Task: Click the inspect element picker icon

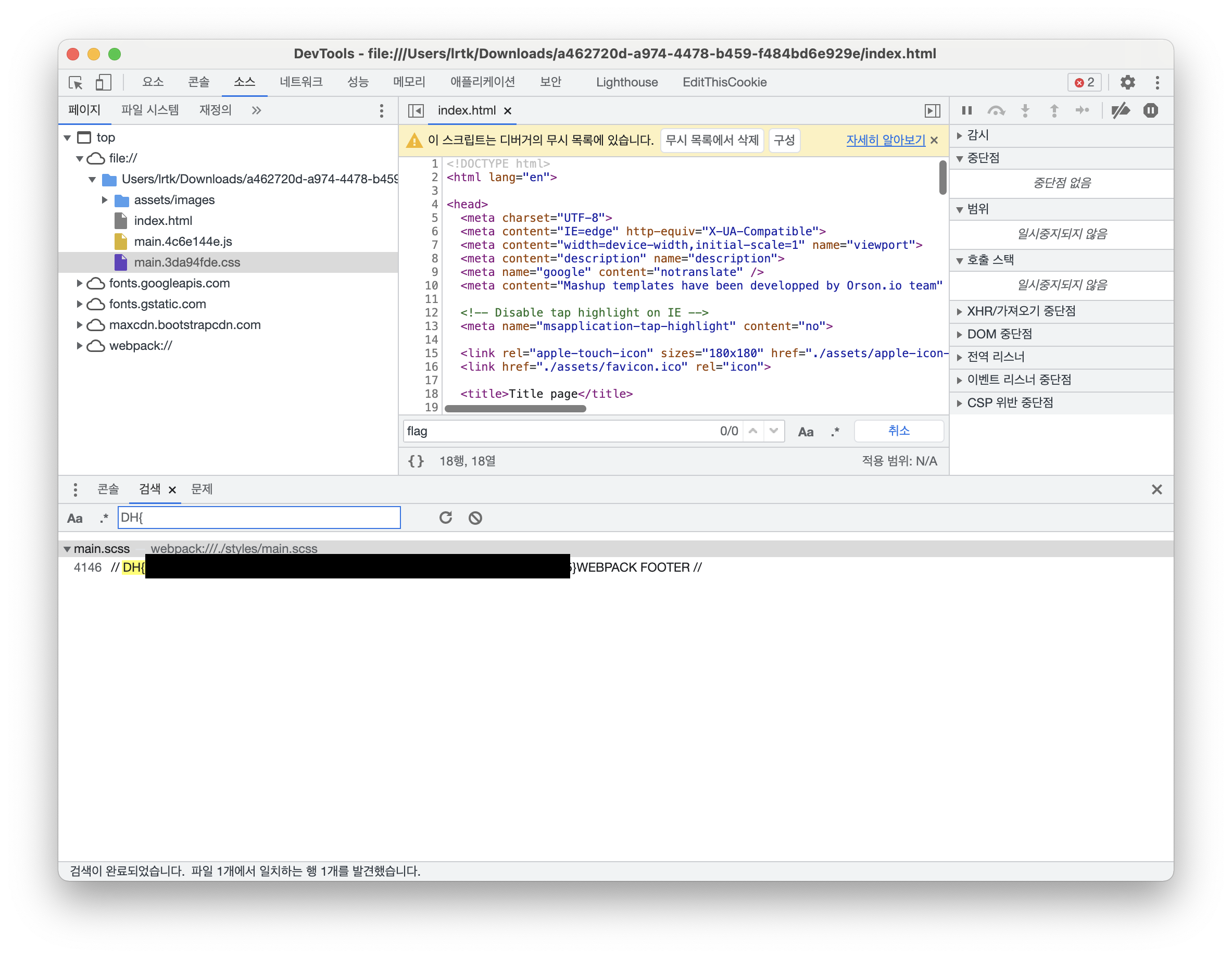Action: click(x=76, y=82)
